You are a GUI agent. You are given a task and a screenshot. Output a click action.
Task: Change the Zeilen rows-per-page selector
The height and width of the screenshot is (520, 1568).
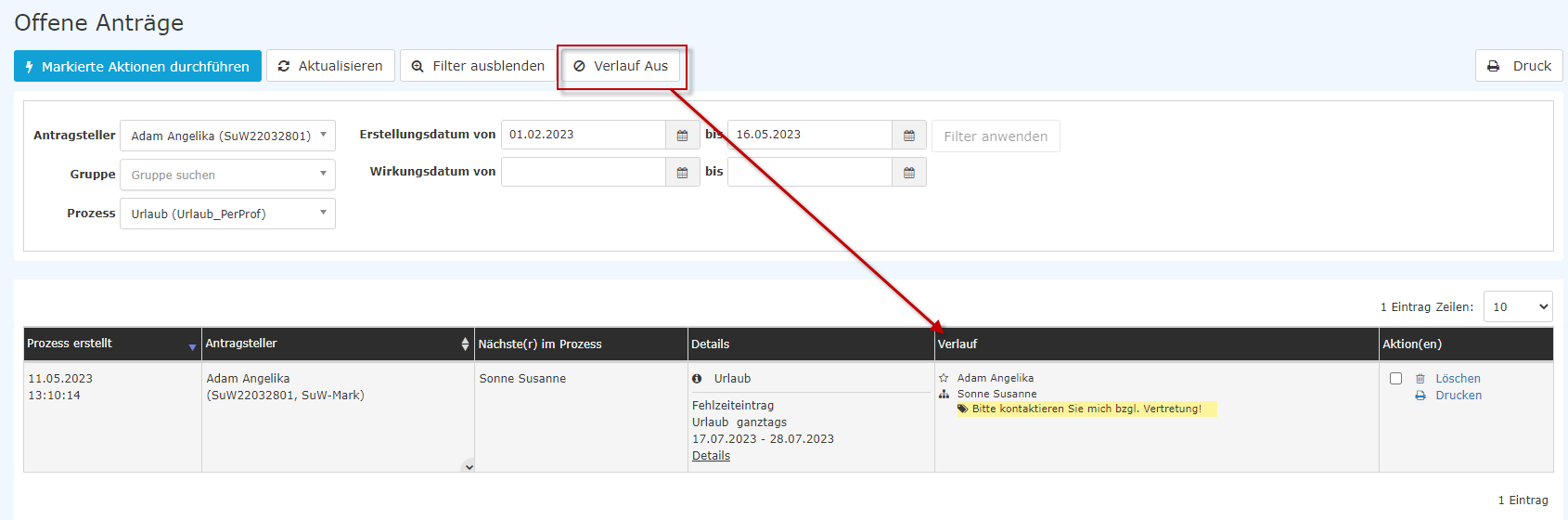coord(1517,307)
